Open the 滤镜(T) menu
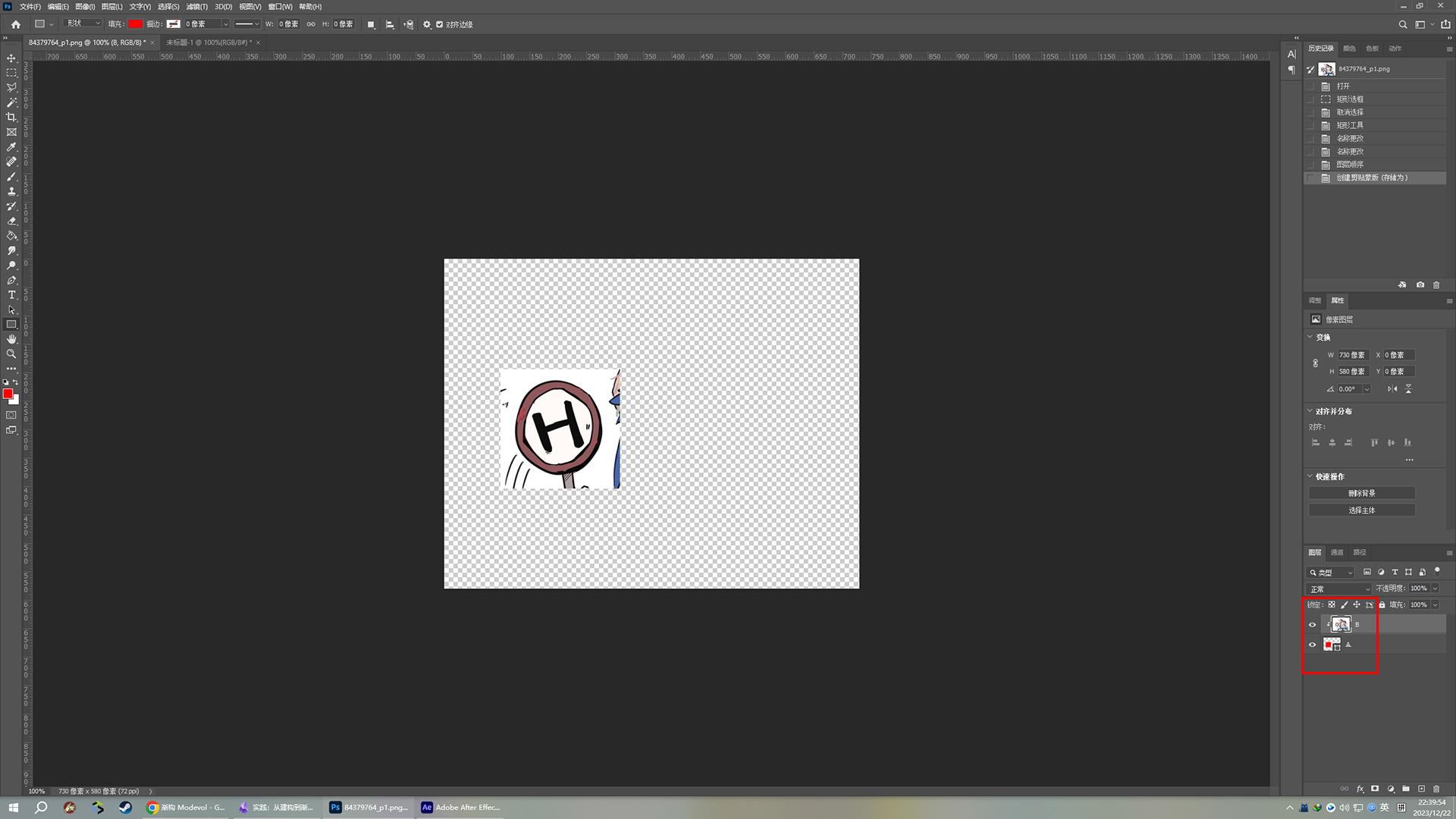This screenshot has width=1456, height=819. click(x=196, y=7)
